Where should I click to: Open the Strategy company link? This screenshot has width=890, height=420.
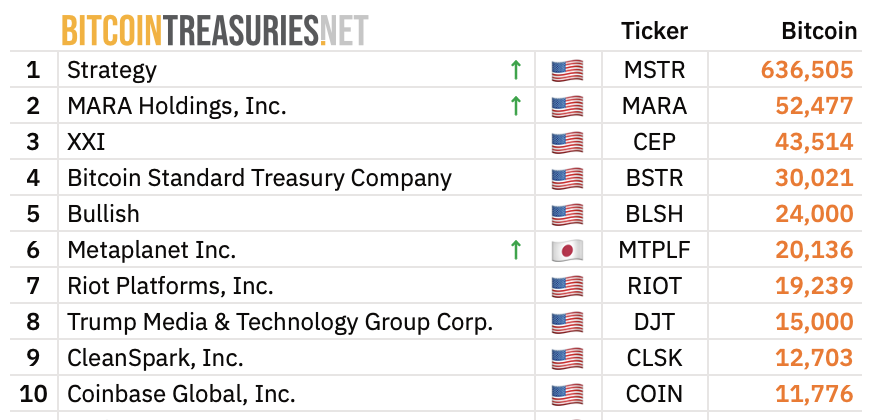click(112, 70)
